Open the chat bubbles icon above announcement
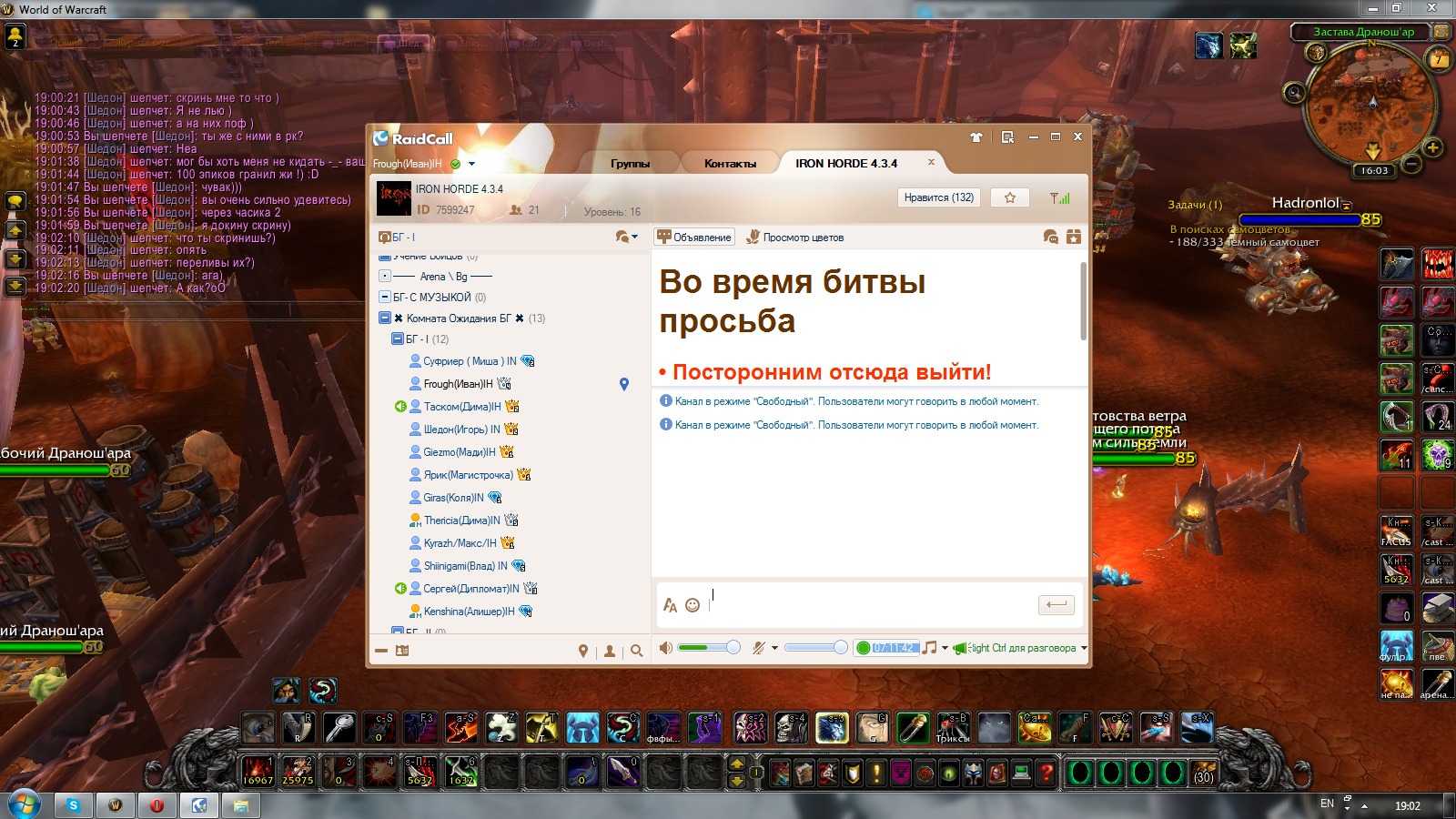 tap(1051, 238)
